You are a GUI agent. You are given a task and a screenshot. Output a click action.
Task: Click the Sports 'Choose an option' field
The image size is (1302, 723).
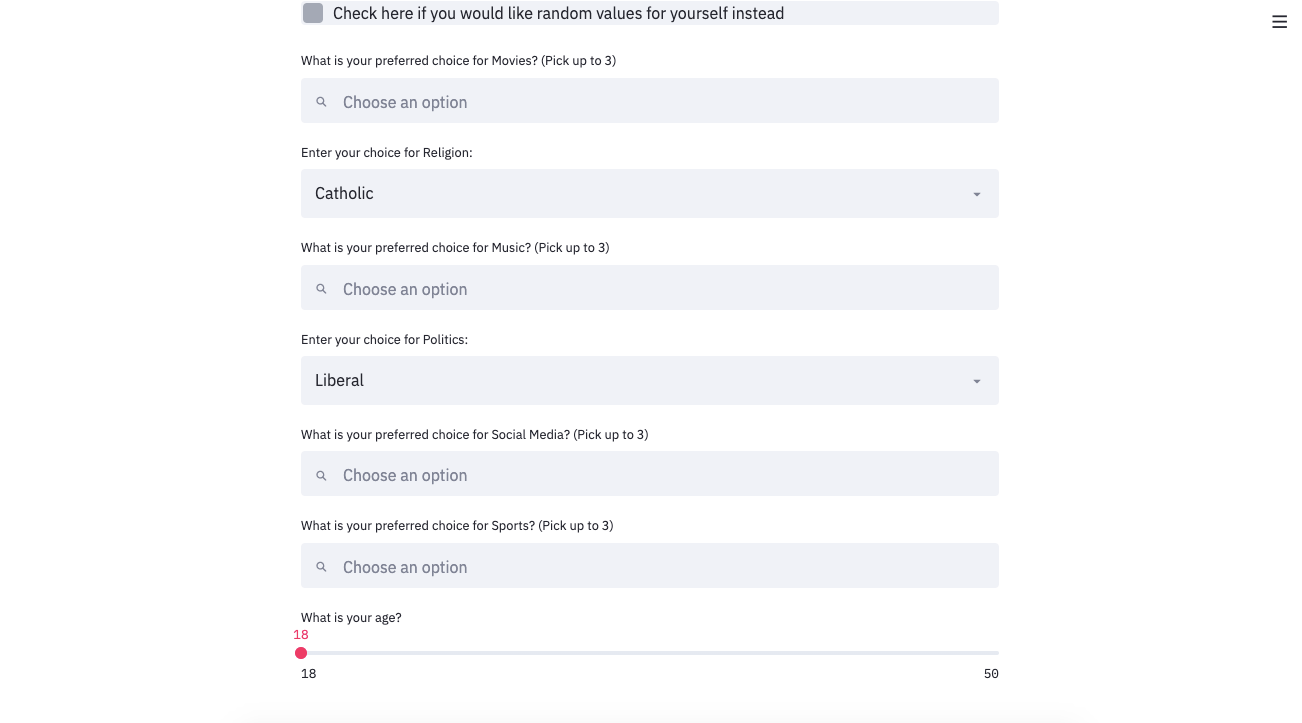(x=650, y=566)
